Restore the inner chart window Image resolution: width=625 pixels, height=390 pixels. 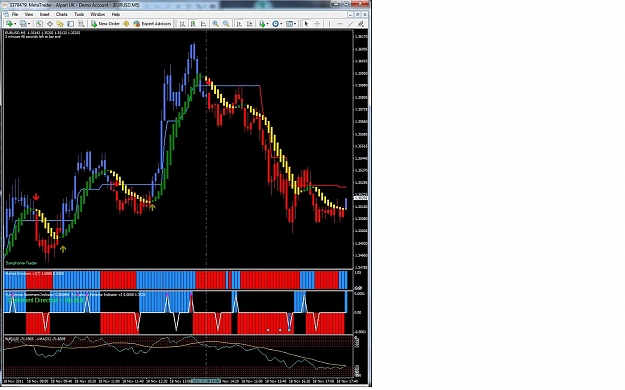(358, 14)
